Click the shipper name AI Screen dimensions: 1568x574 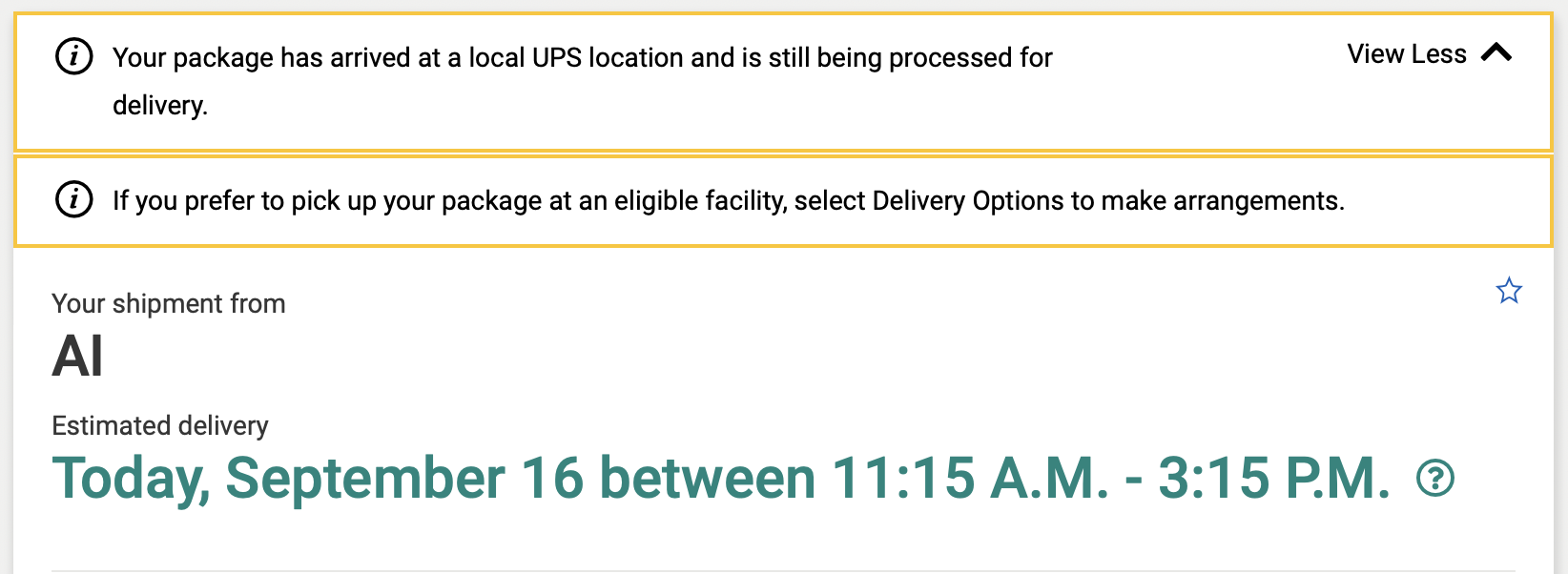pos(77,357)
